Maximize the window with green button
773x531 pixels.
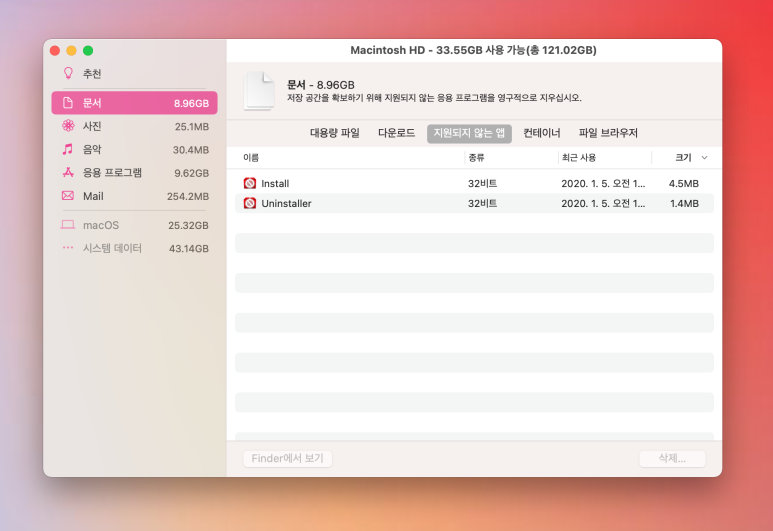pyautogui.click(x=88, y=50)
